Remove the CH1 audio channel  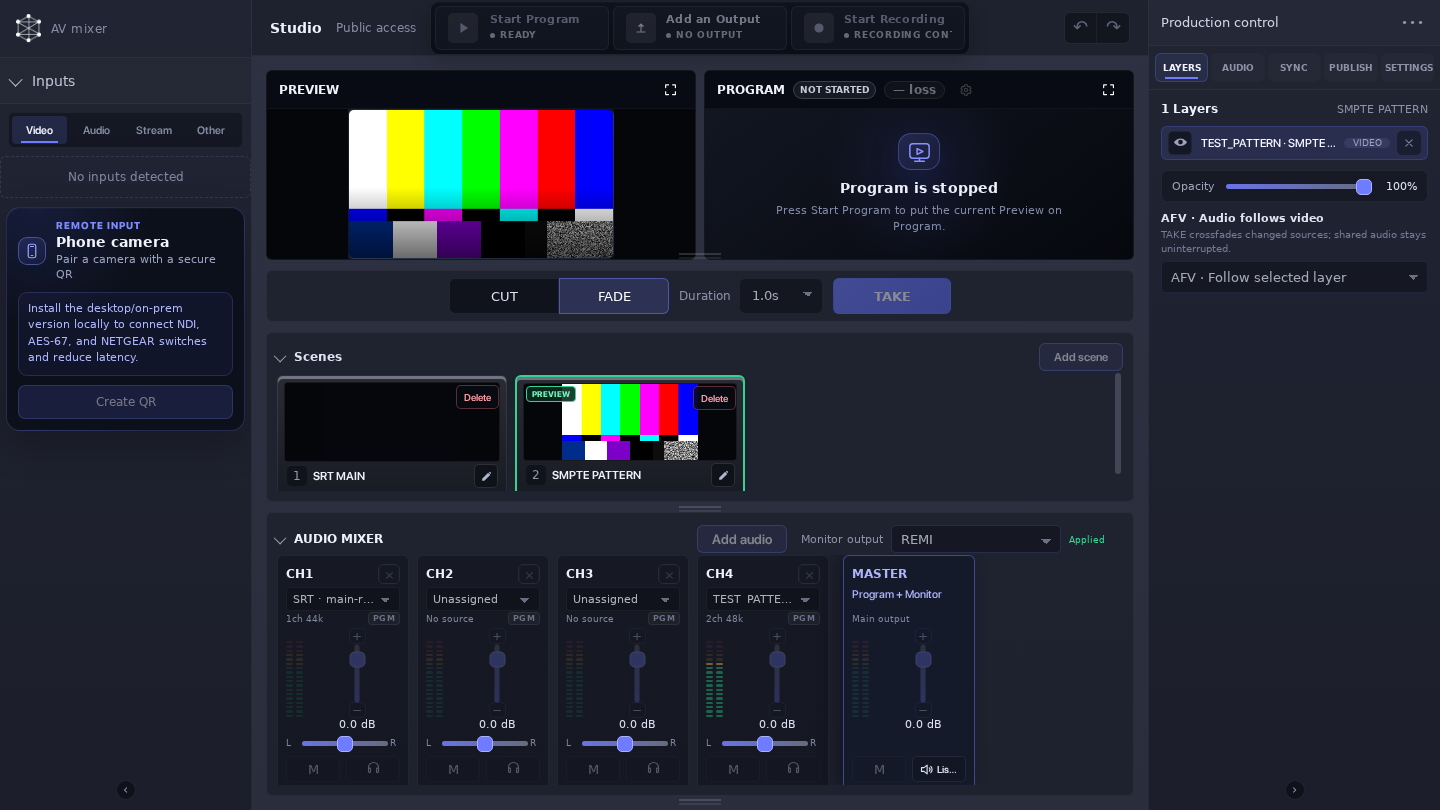pos(389,574)
